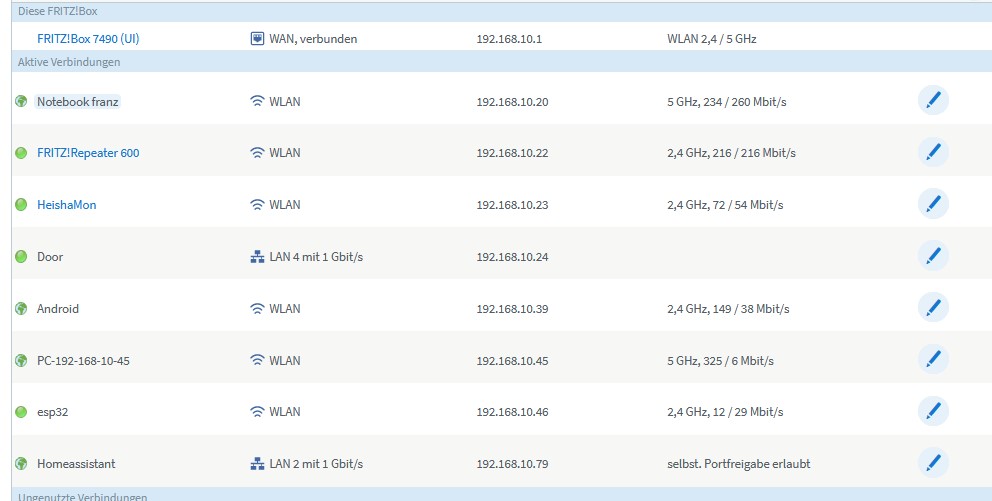Edit the Notebook franz device entry

pos(932,101)
